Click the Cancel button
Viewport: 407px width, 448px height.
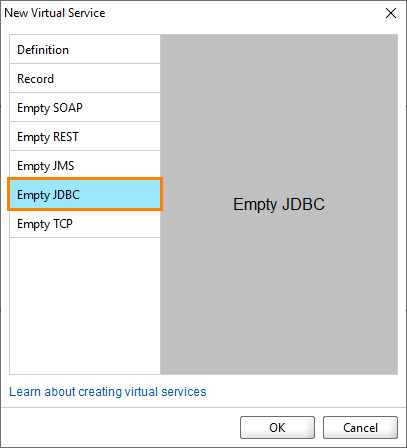pos(360,427)
